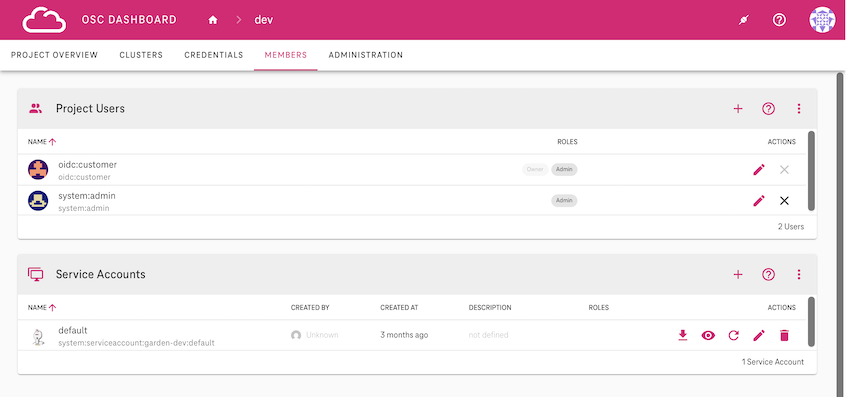This screenshot has width=846, height=397.
Task: Create a new service account
Action: (x=738, y=274)
